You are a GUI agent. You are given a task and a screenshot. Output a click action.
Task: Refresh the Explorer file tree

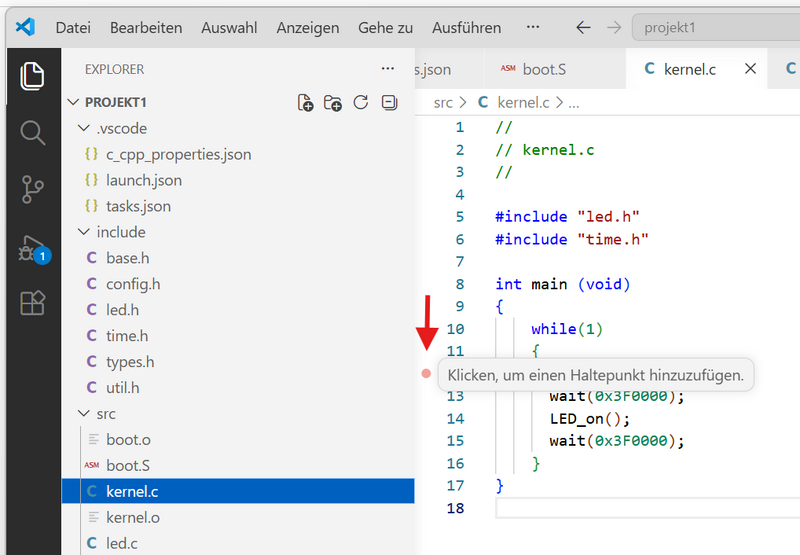pos(361,103)
